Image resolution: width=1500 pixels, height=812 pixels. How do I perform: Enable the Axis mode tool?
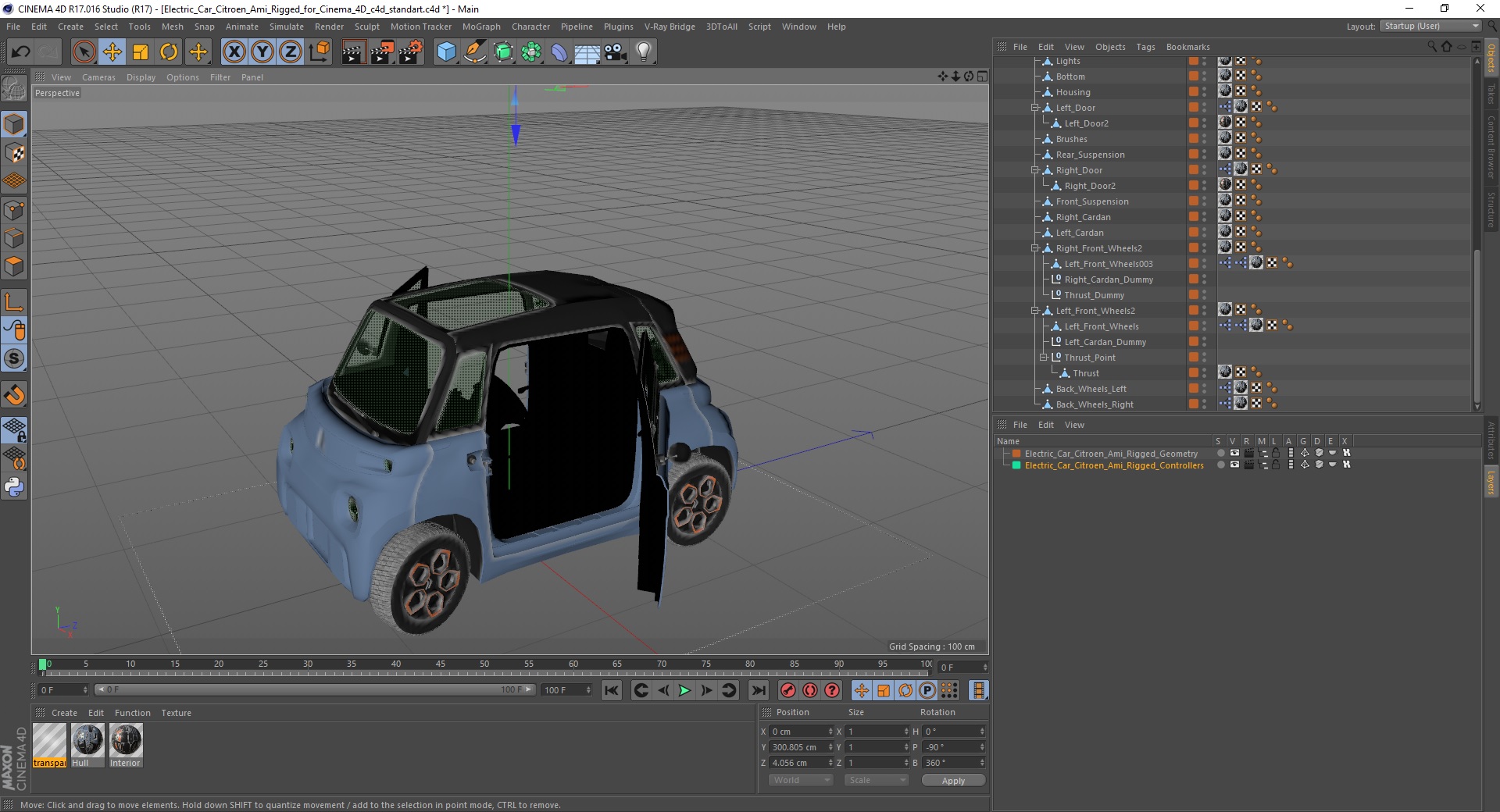point(14,302)
